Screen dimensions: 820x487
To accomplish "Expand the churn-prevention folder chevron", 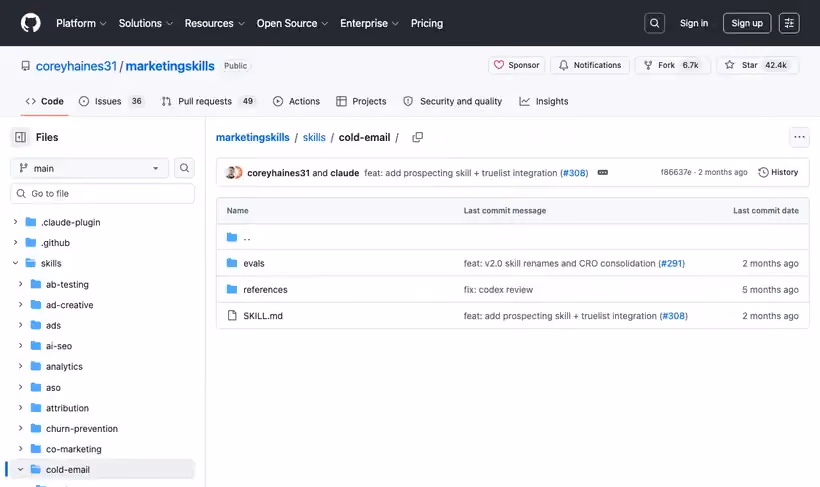I will coord(20,428).
